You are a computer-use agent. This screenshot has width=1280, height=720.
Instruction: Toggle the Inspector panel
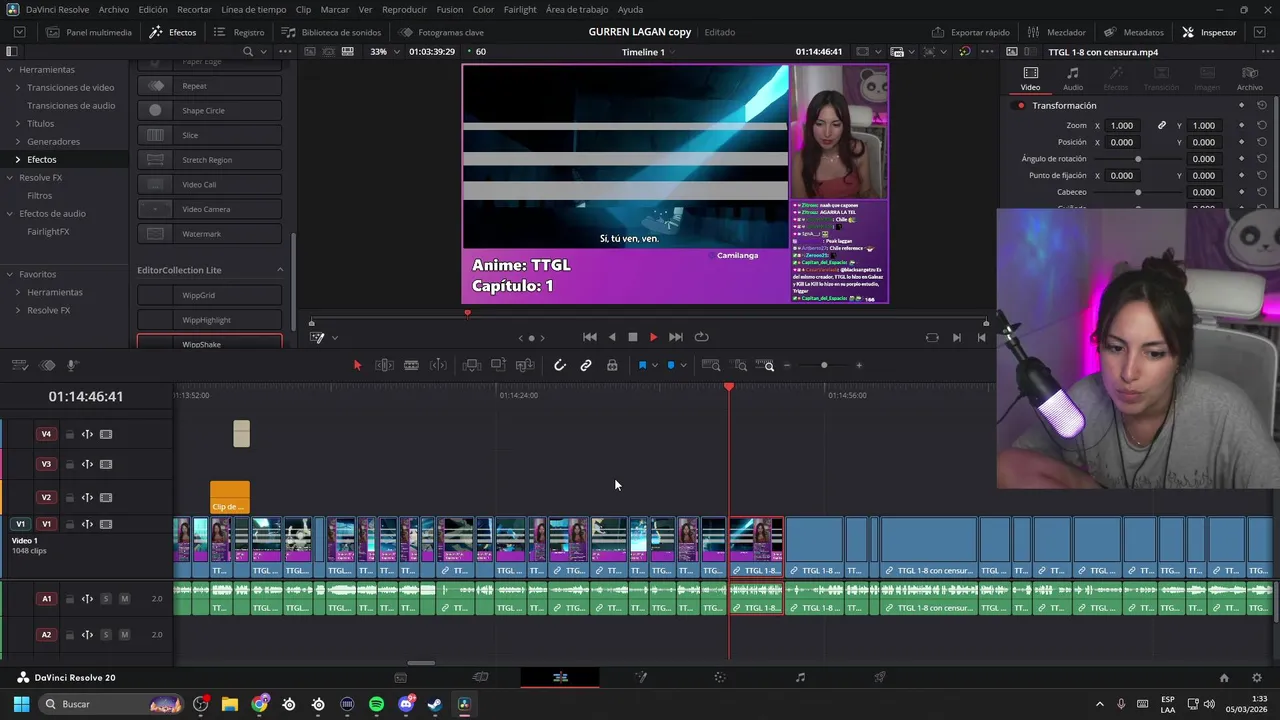(1209, 32)
